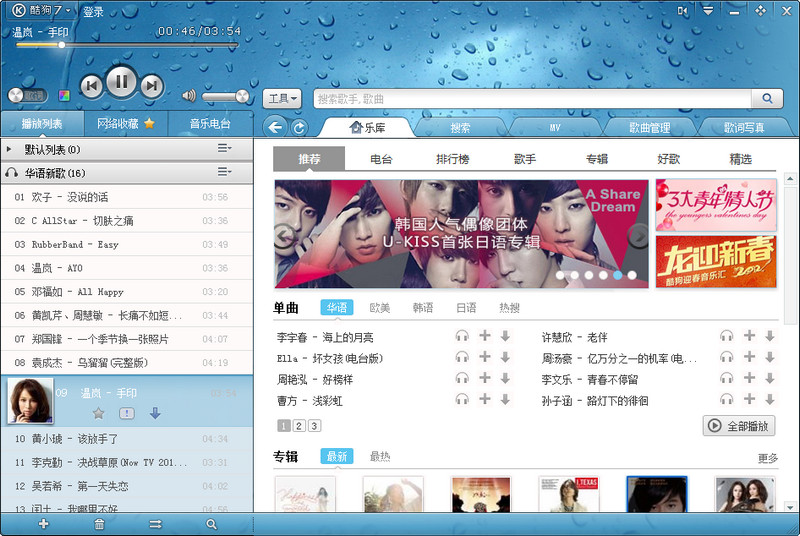Go to singles page 3
This screenshot has height=536, width=800.
(314, 426)
